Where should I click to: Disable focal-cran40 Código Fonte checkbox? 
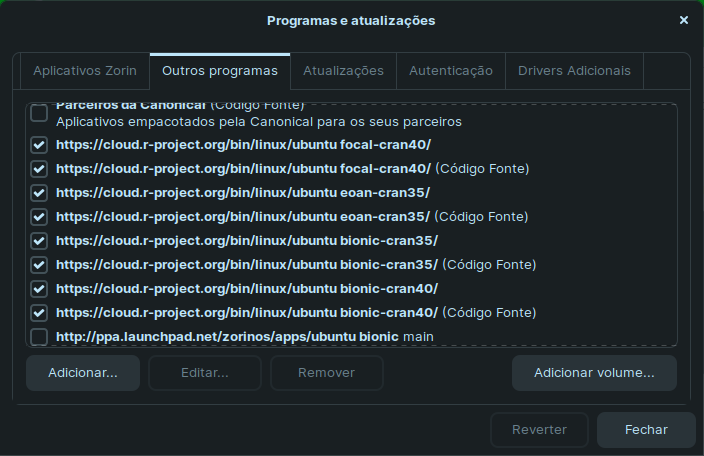pos(39,169)
